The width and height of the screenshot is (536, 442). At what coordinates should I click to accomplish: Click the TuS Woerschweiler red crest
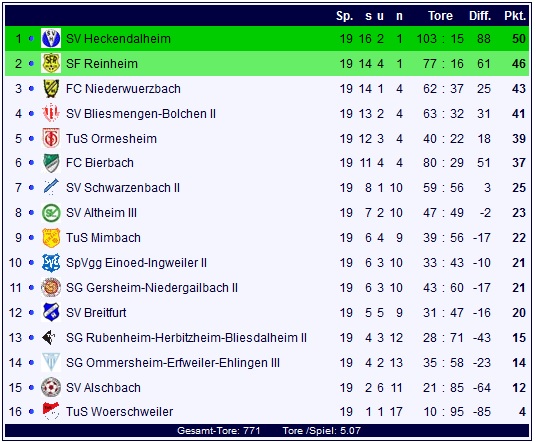[51, 412]
